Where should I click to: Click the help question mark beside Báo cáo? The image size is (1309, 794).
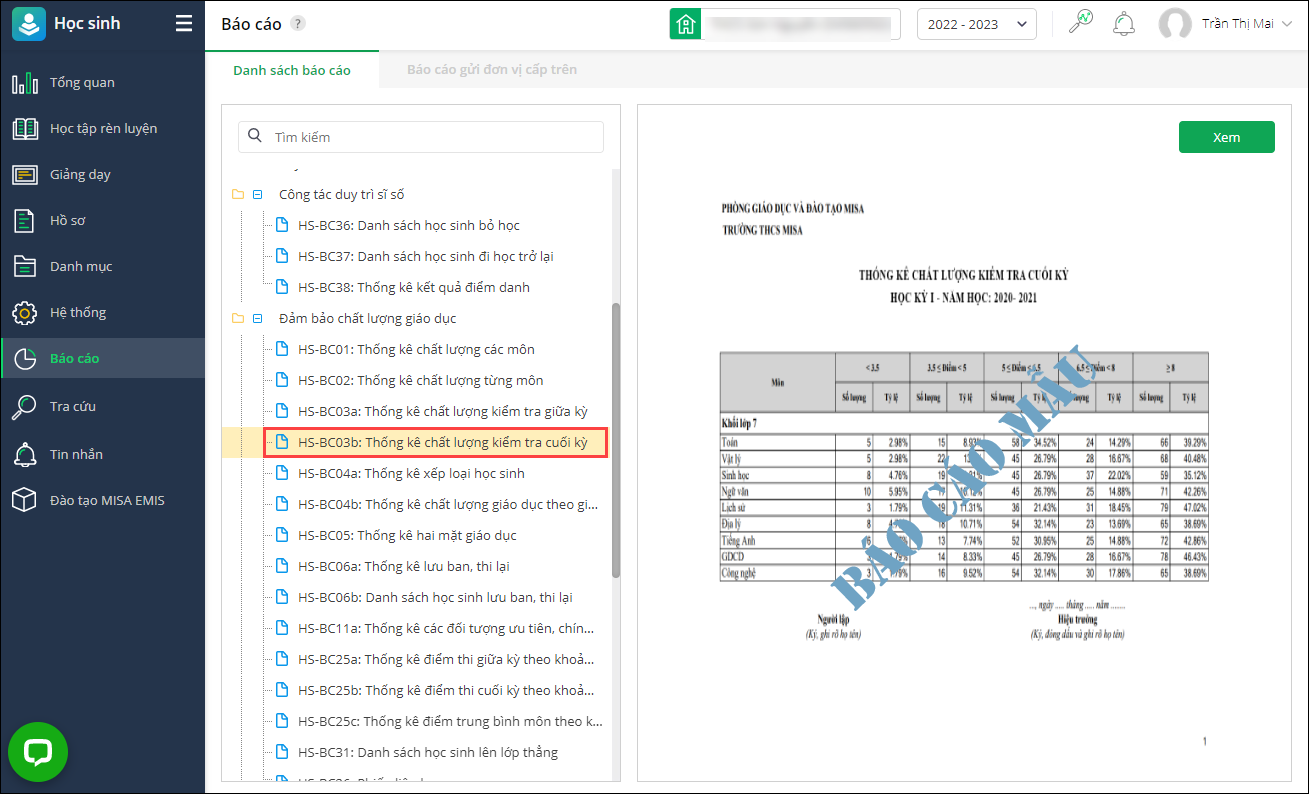coord(298,24)
